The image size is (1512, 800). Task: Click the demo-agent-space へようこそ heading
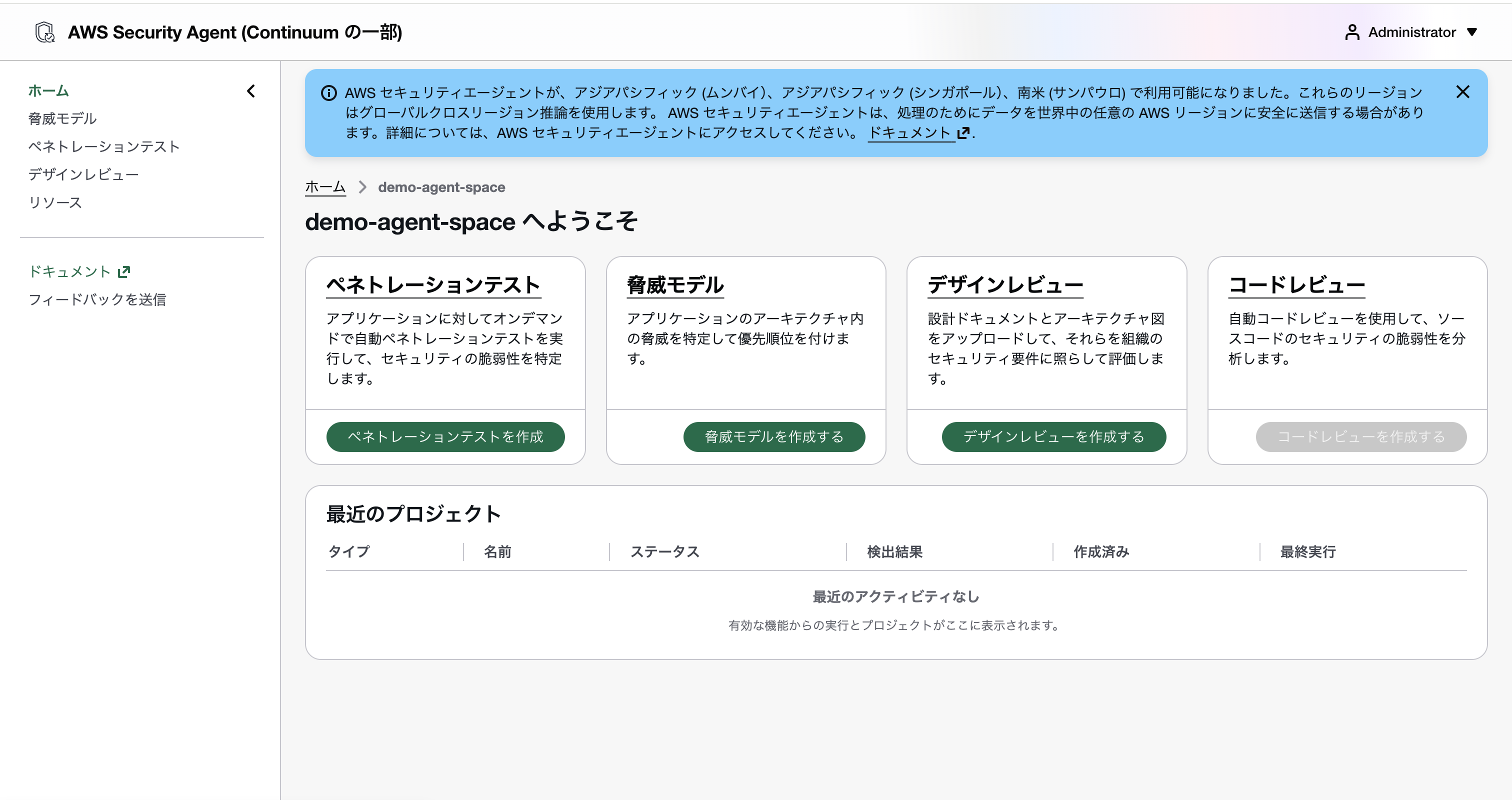click(x=471, y=222)
